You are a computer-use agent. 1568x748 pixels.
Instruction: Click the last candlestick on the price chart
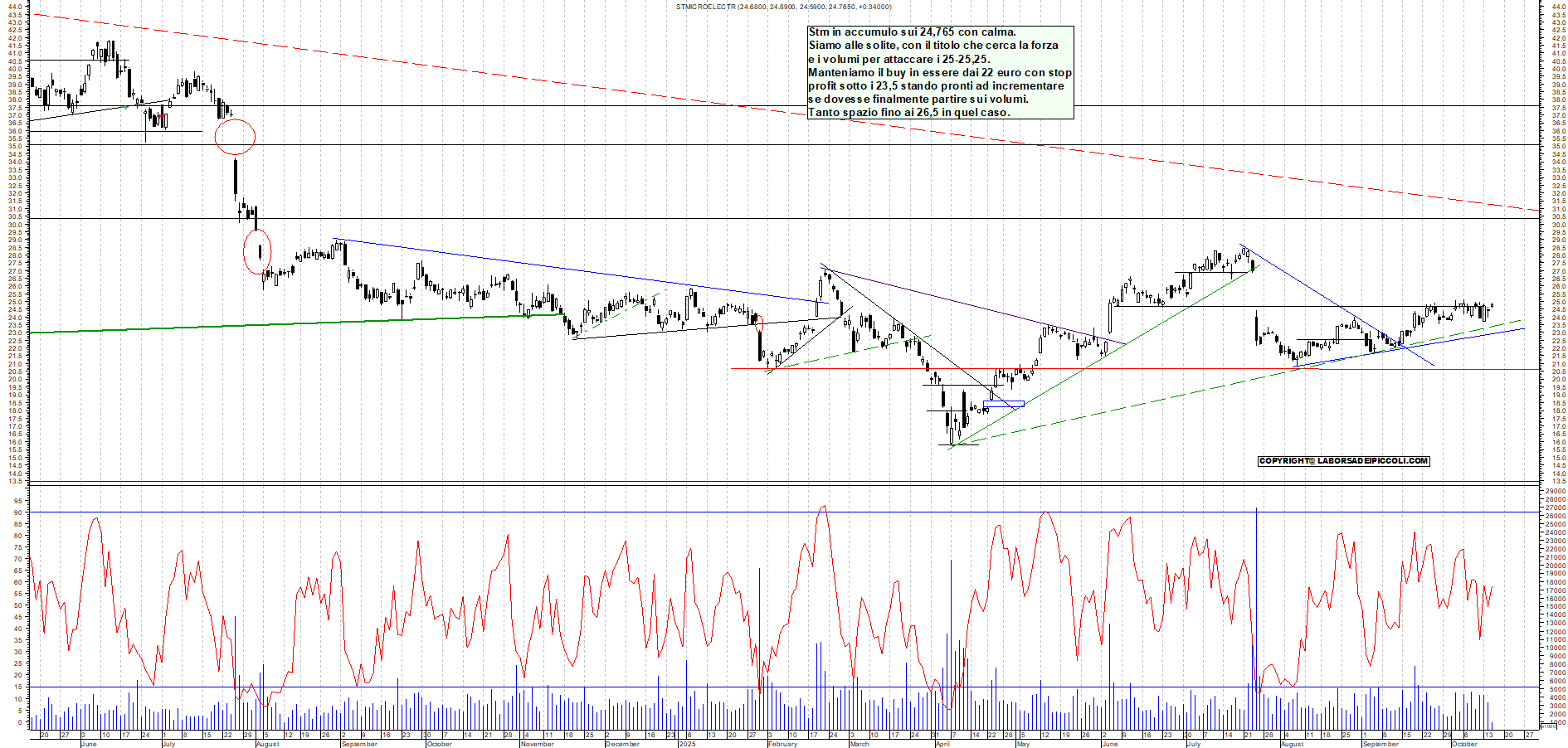click(1491, 307)
